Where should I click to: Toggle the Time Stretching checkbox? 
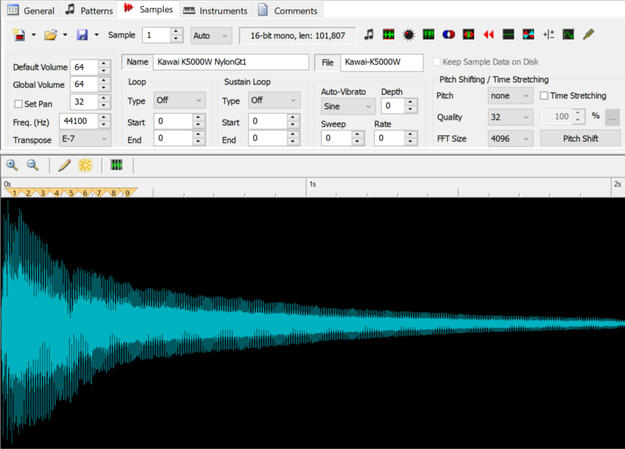tap(544, 96)
